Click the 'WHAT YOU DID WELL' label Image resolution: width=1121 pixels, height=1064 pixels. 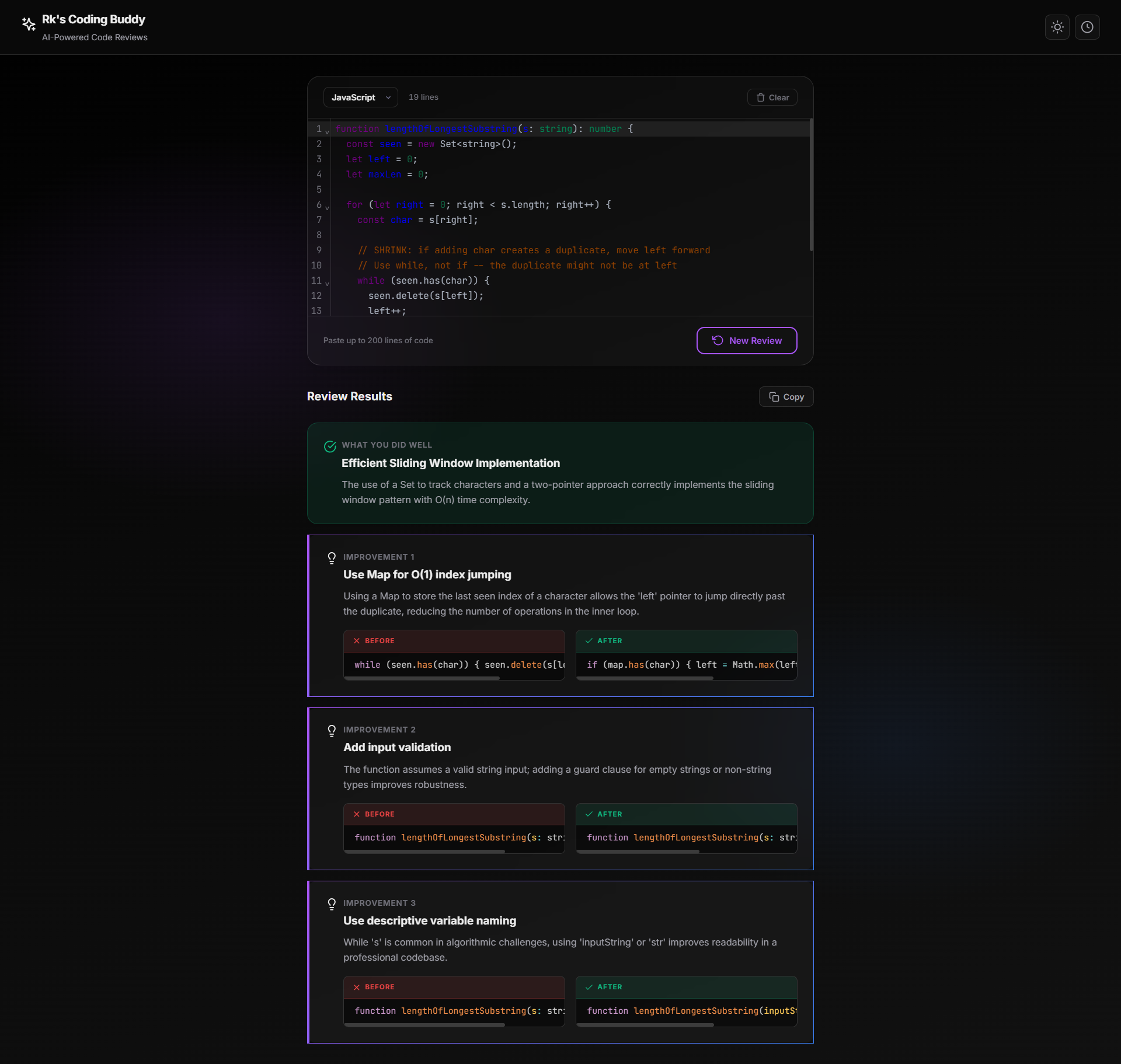pyautogui.click(x=387, y=445)
